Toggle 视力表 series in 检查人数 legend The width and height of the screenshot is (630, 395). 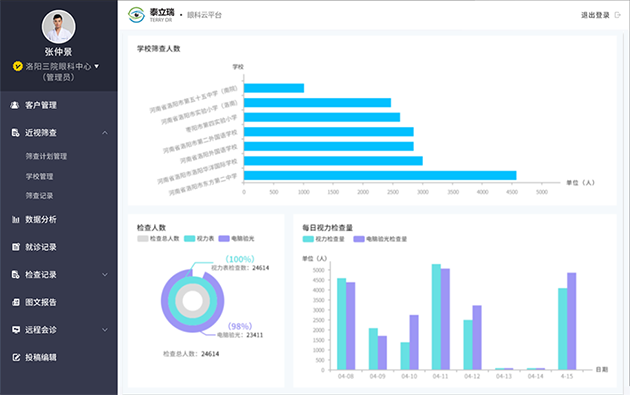click(x=199, y=239)
